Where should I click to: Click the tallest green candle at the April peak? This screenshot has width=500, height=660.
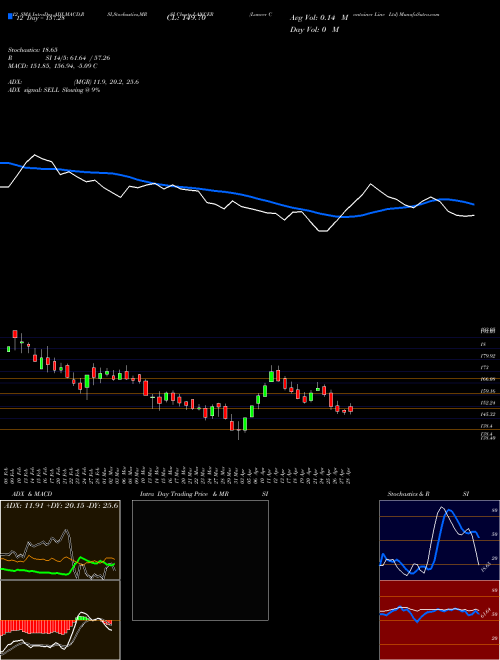click(271, 376)
